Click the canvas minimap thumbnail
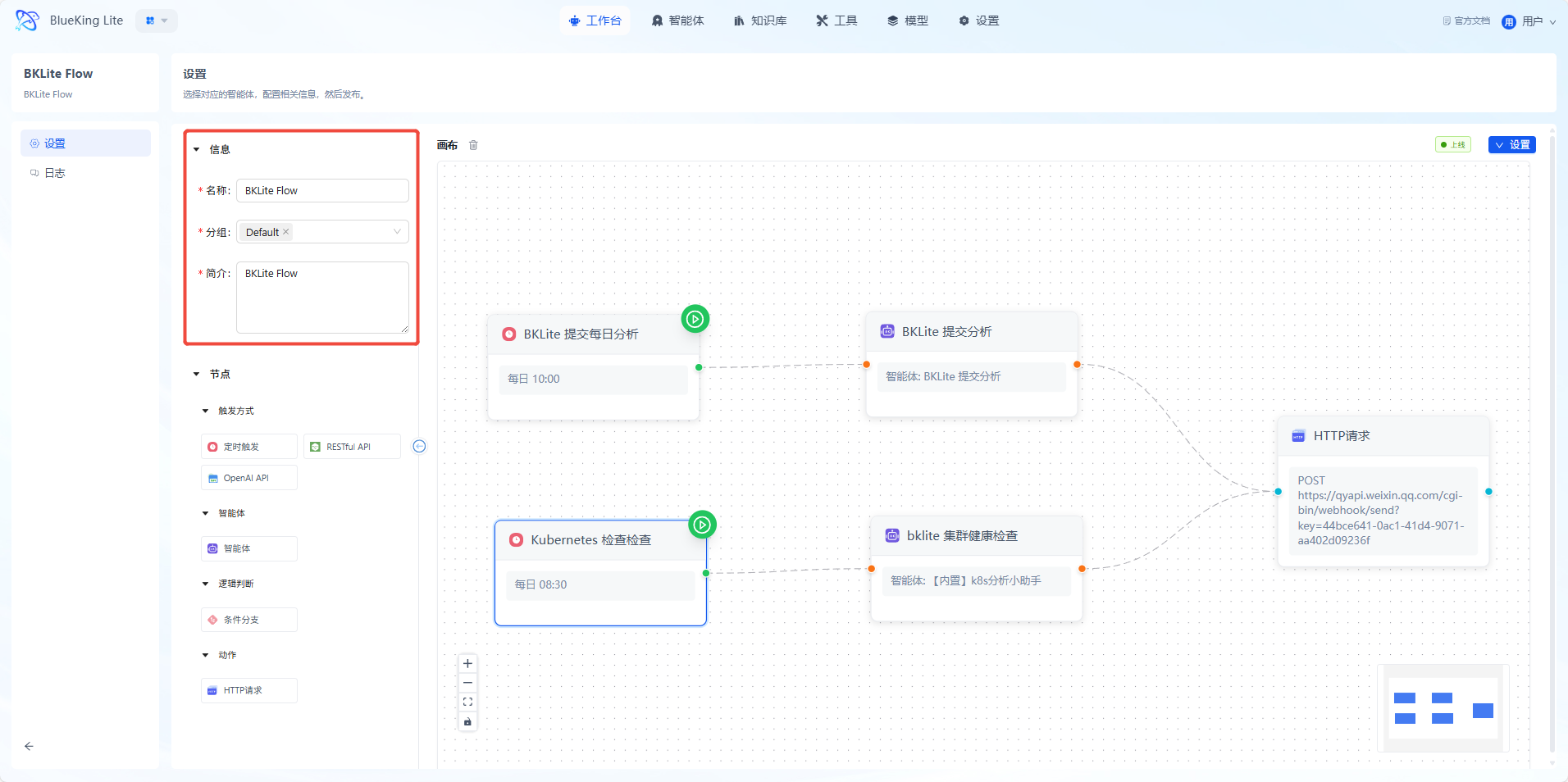This screenshot has width=1568, height=782. (1443, 708)
